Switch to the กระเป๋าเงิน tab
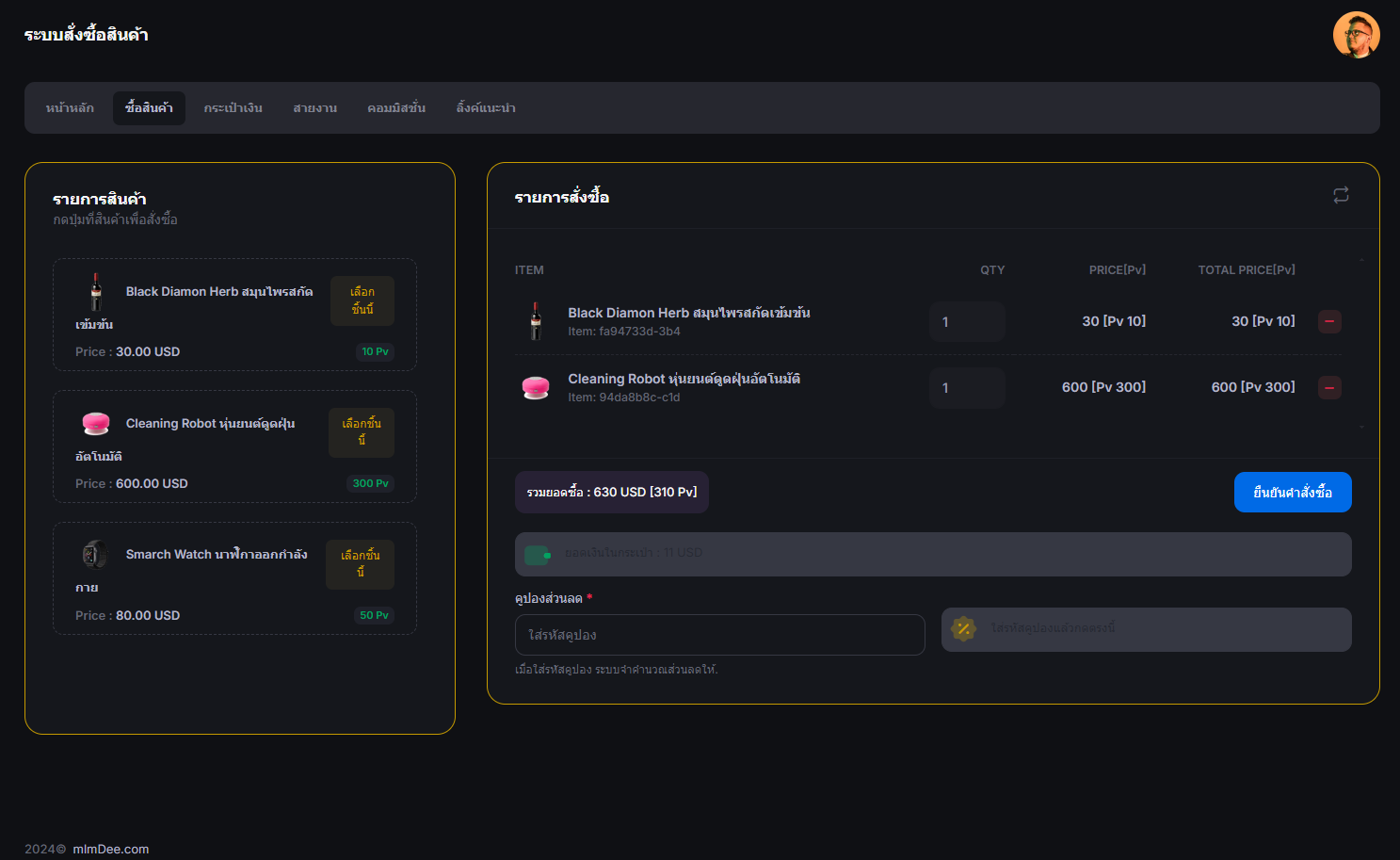The width and height of the screenshot is (1400, 860). tap(233, 108)
